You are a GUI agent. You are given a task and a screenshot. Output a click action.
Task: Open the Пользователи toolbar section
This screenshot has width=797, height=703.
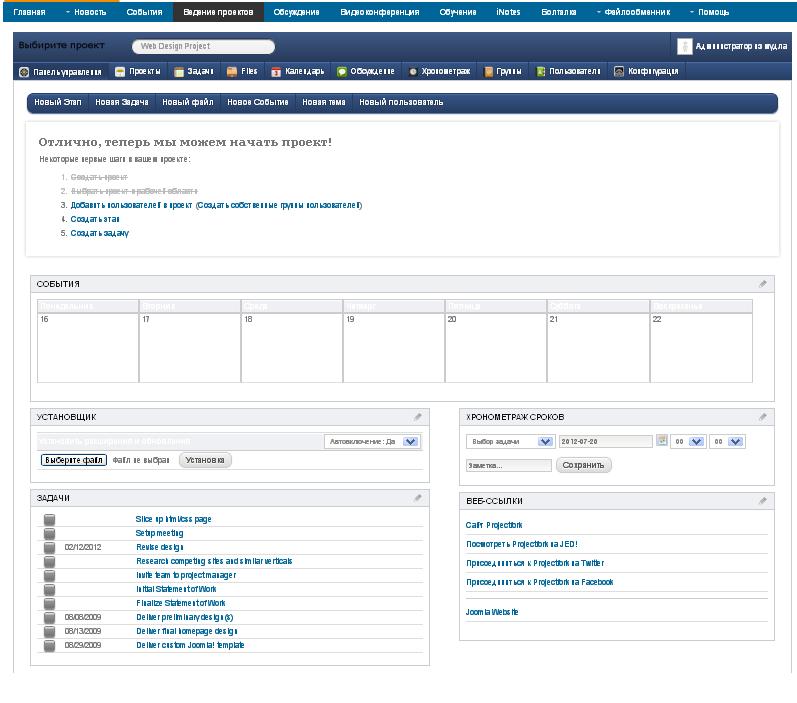(569, 72)
